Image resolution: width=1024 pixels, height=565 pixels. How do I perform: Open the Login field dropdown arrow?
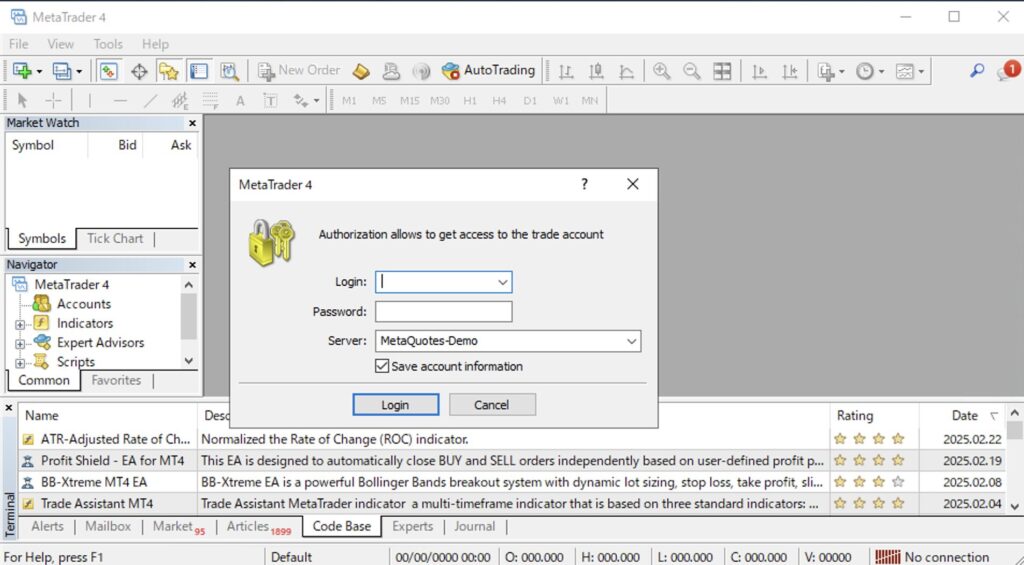pos(502,282)
